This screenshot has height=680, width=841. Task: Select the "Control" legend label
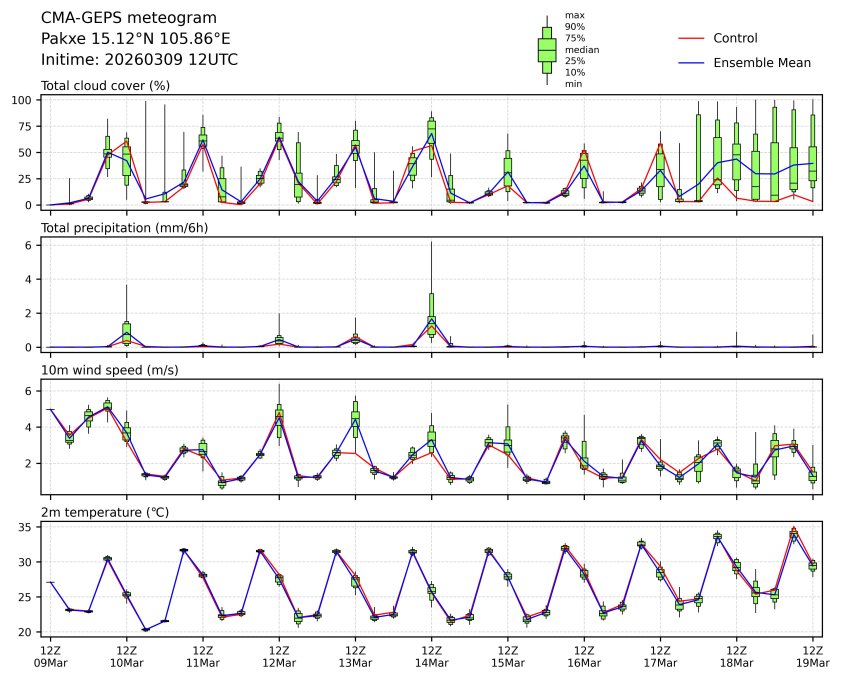tap(735, 39)
